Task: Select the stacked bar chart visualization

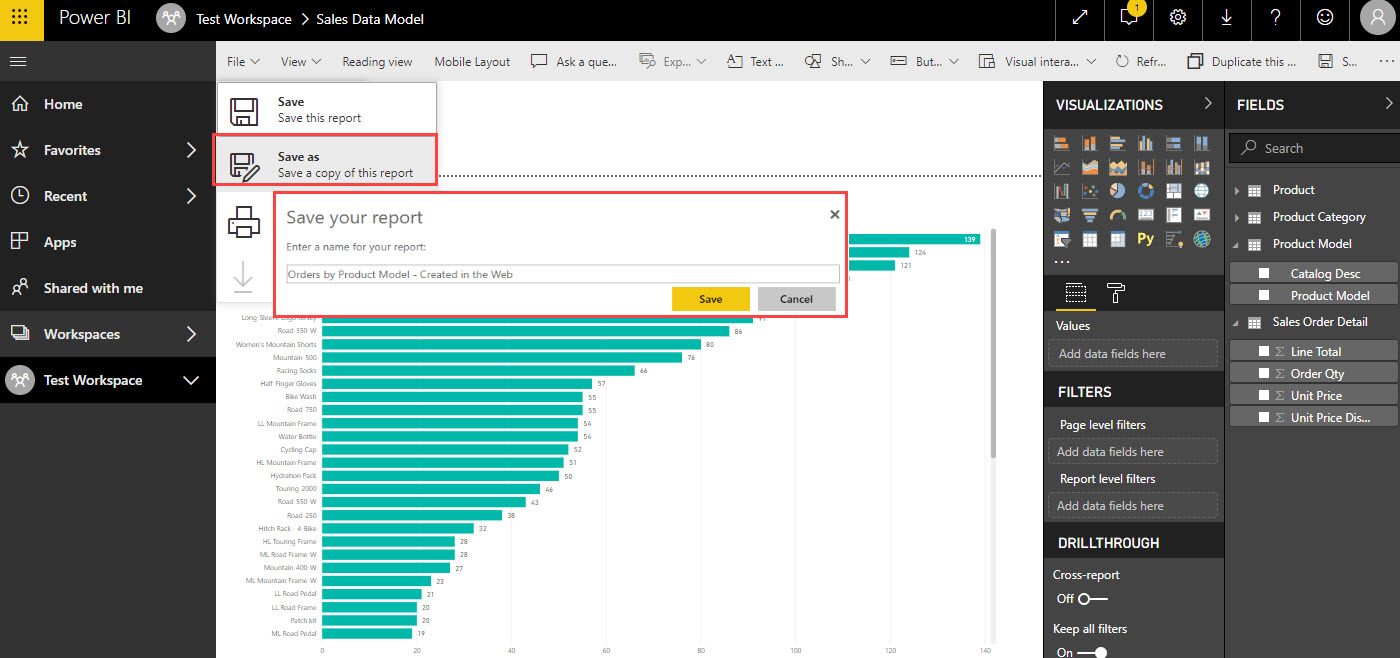Action: [1062, 143]
